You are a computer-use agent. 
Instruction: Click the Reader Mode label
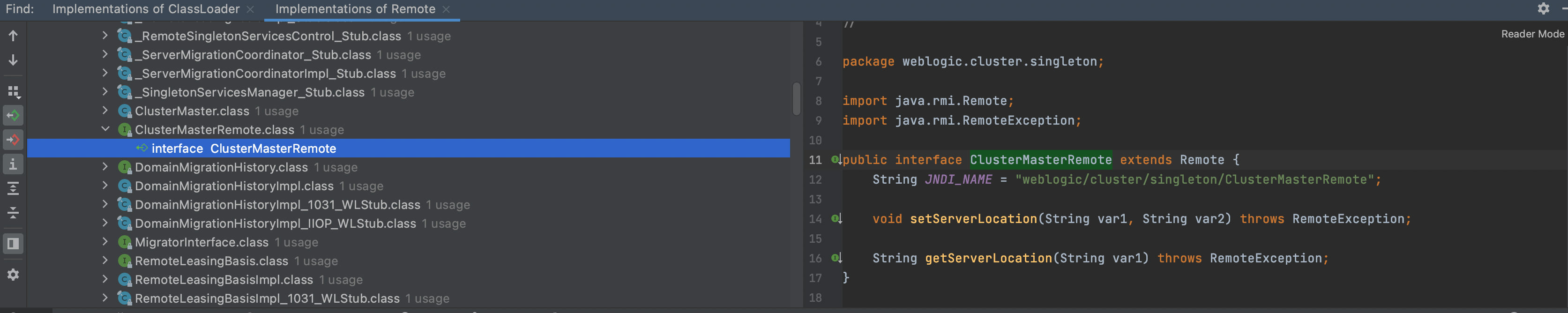(x=1532, y=34)
